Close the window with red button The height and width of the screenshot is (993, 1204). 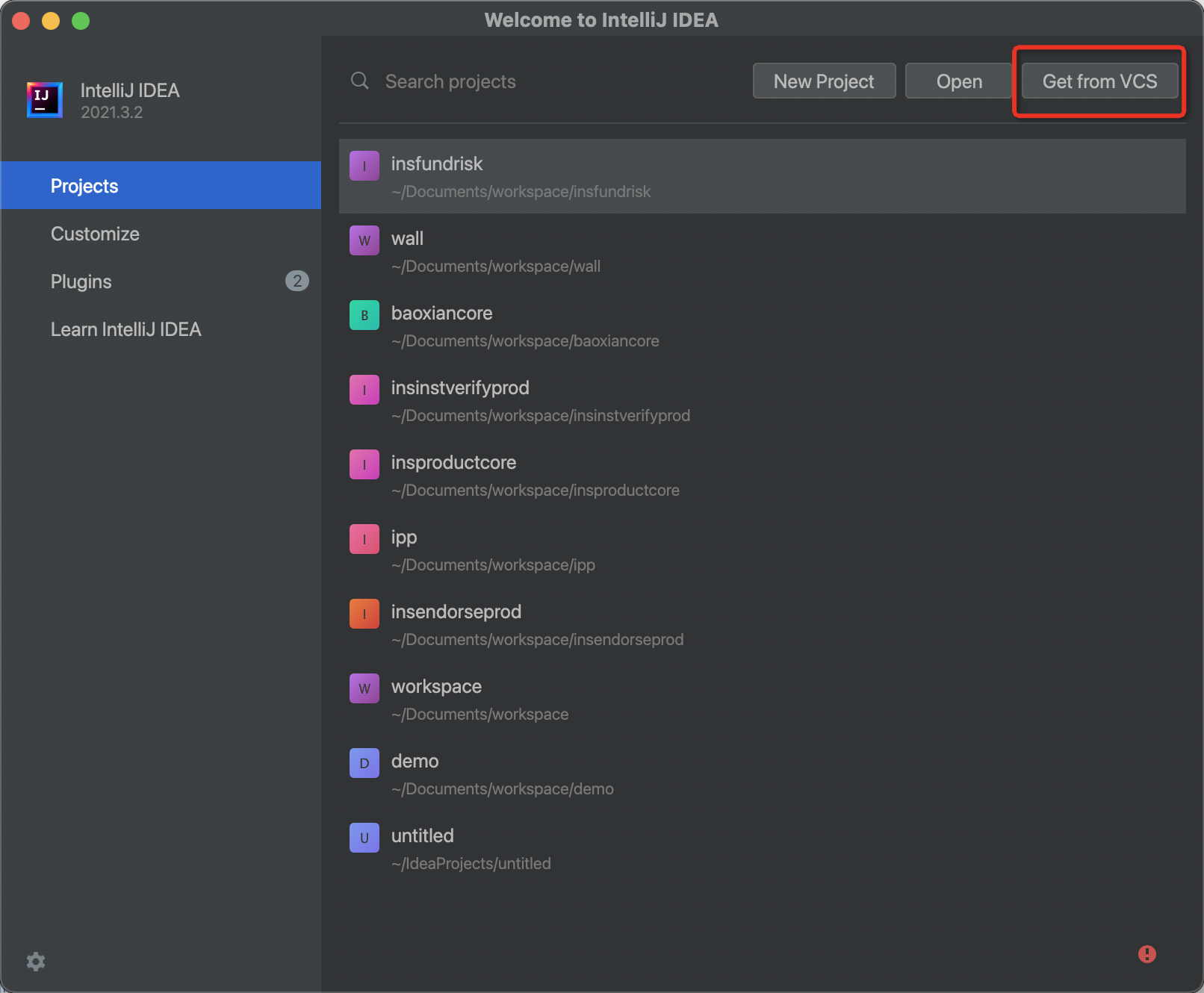pyautogui.click(x=21, y=21)
